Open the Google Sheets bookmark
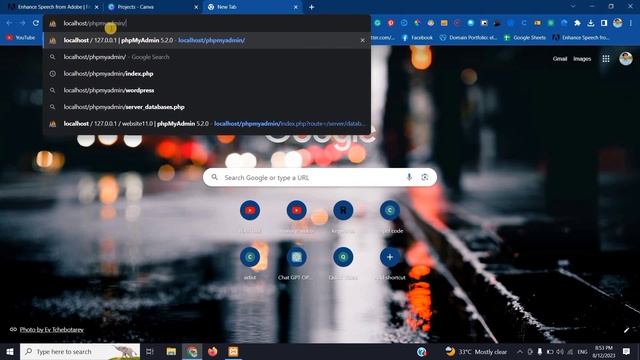640x360 pixels. click(525, 38)
